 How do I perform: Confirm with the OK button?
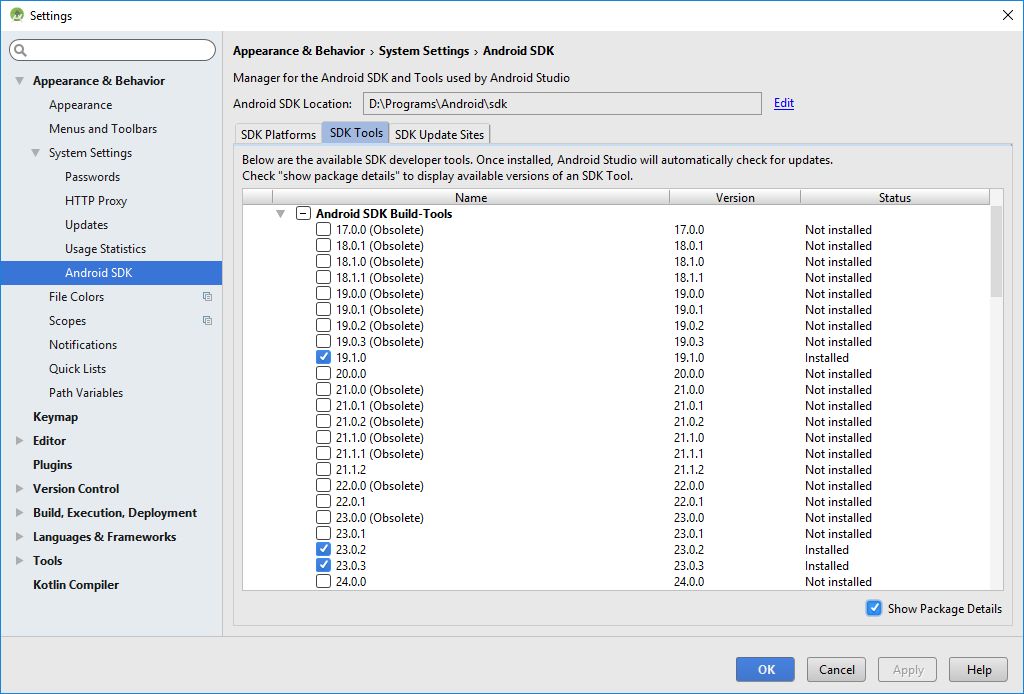pos(765,670)
